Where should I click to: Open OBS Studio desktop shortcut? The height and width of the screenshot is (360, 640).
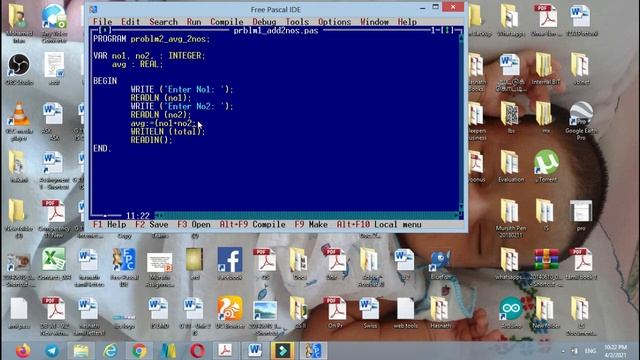[19, 69]
